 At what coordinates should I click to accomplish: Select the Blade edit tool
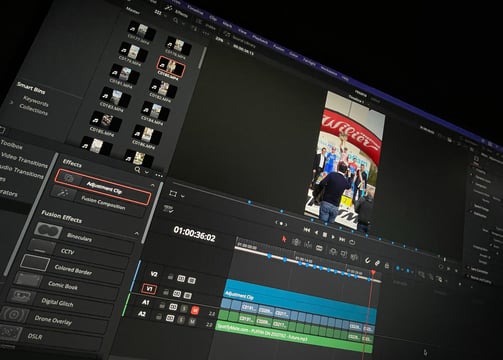pyautogui.click(x=319, y=248)
